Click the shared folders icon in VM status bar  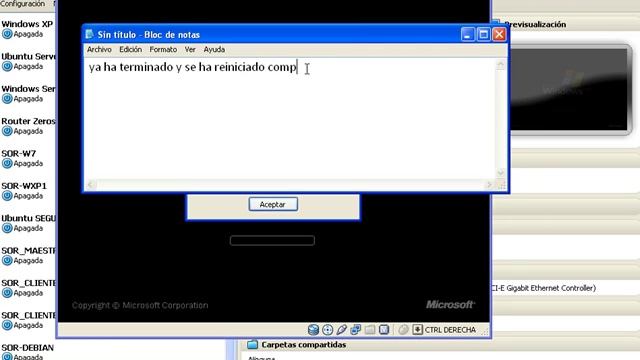370,330
